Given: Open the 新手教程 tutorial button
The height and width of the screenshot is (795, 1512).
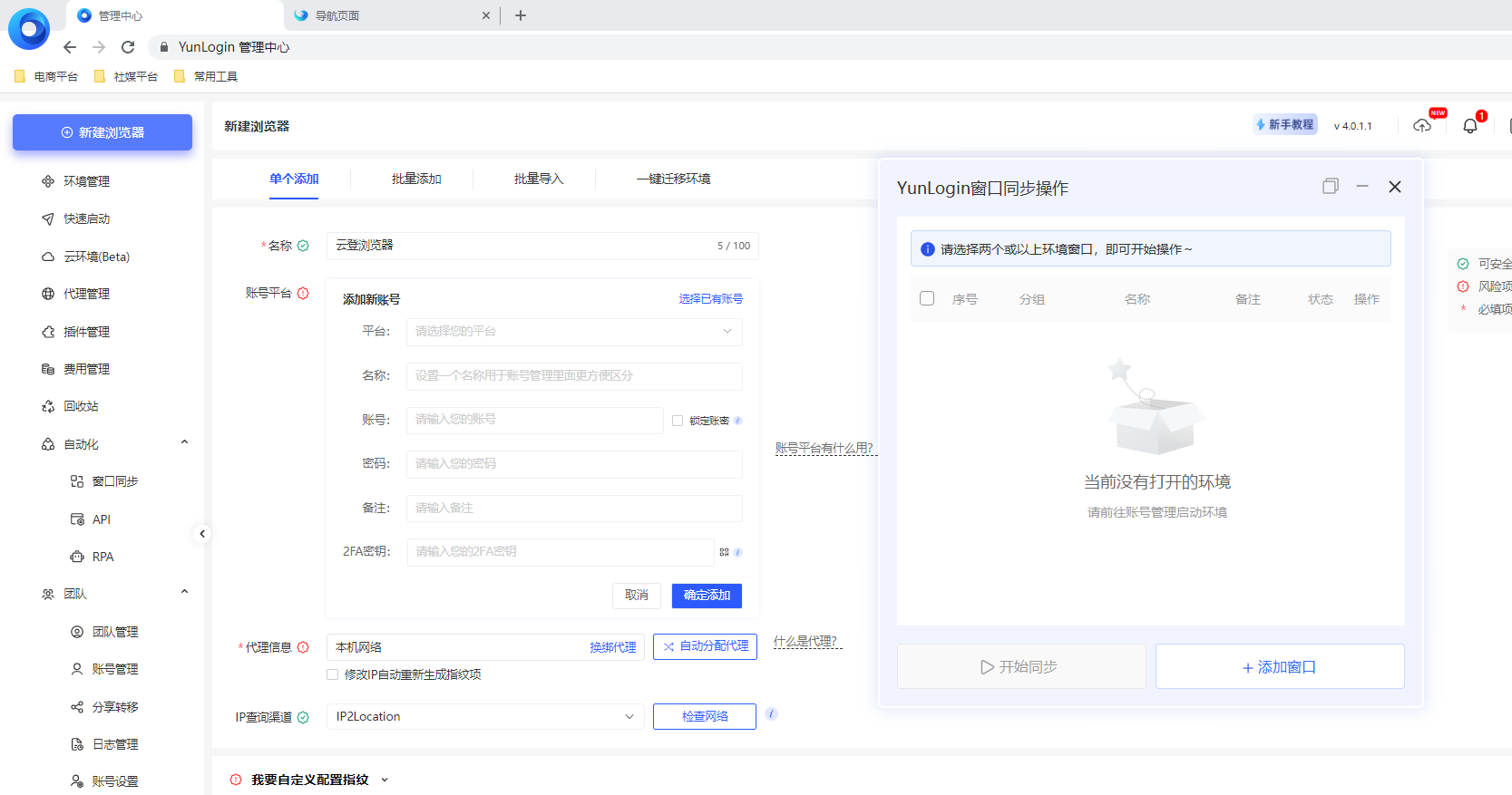Looking at the screenshot, I should click(x=1285, y=125).
